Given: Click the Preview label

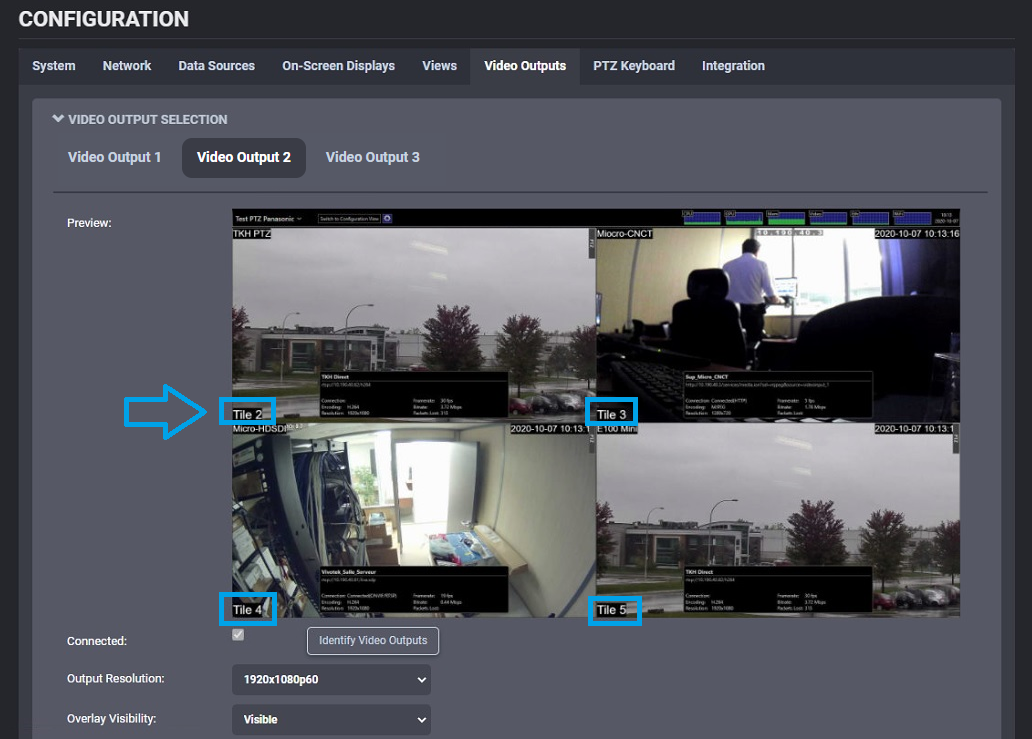Looking at the screenshot, I should pyautogui.click(x=89, y=223).
